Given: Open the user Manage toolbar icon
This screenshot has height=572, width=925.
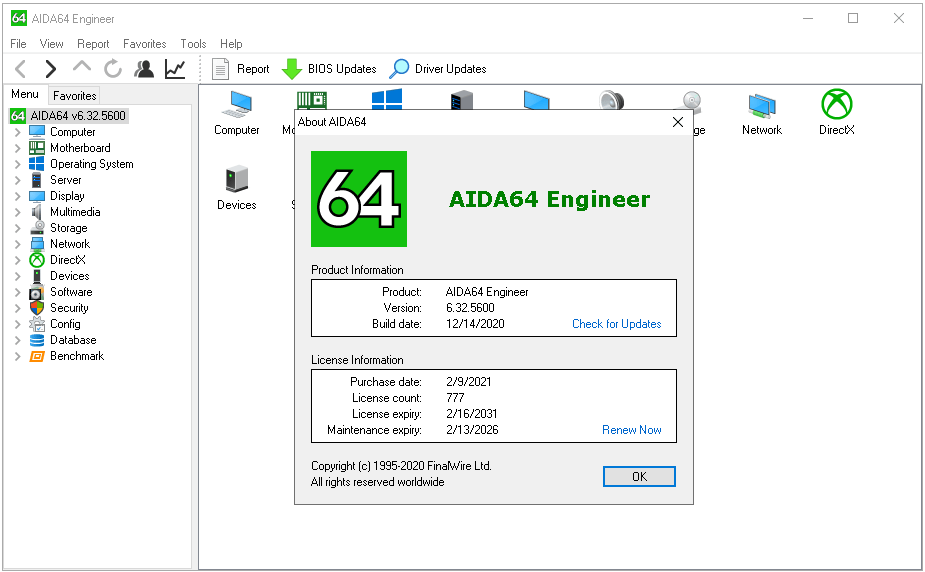Looking at the screenshot, I should 144,69.
